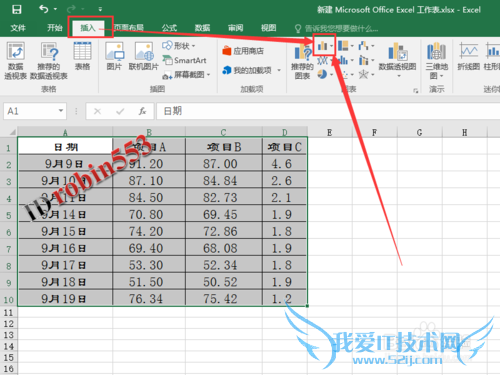Switch to the 审阅 (Review) tab
The width and height of the screenshot is (500, 375).
[x=236, y=28]
